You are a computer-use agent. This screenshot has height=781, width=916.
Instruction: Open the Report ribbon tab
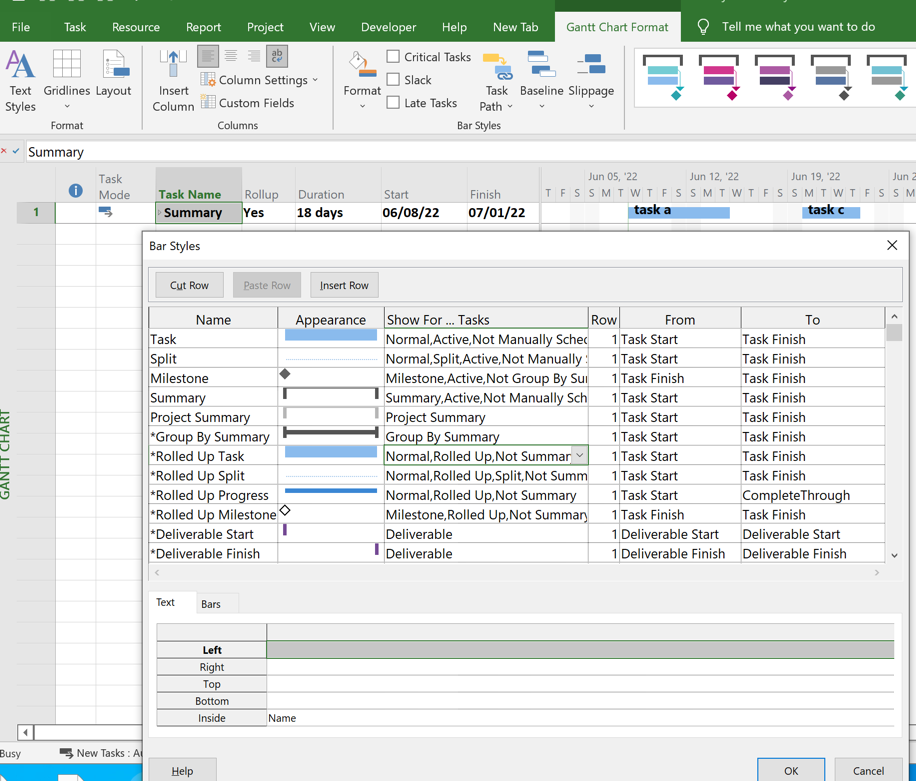click(203, 27)
